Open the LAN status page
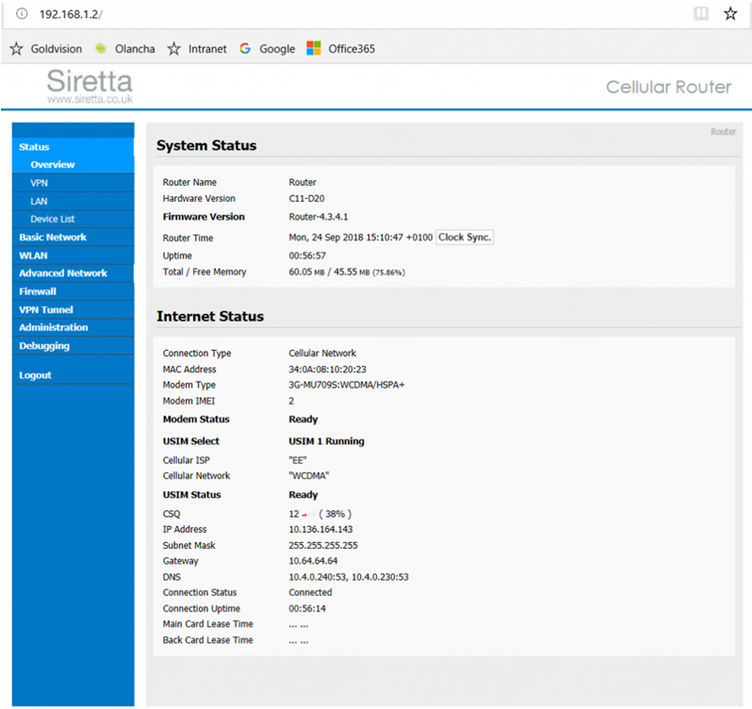 pos(73,201)
